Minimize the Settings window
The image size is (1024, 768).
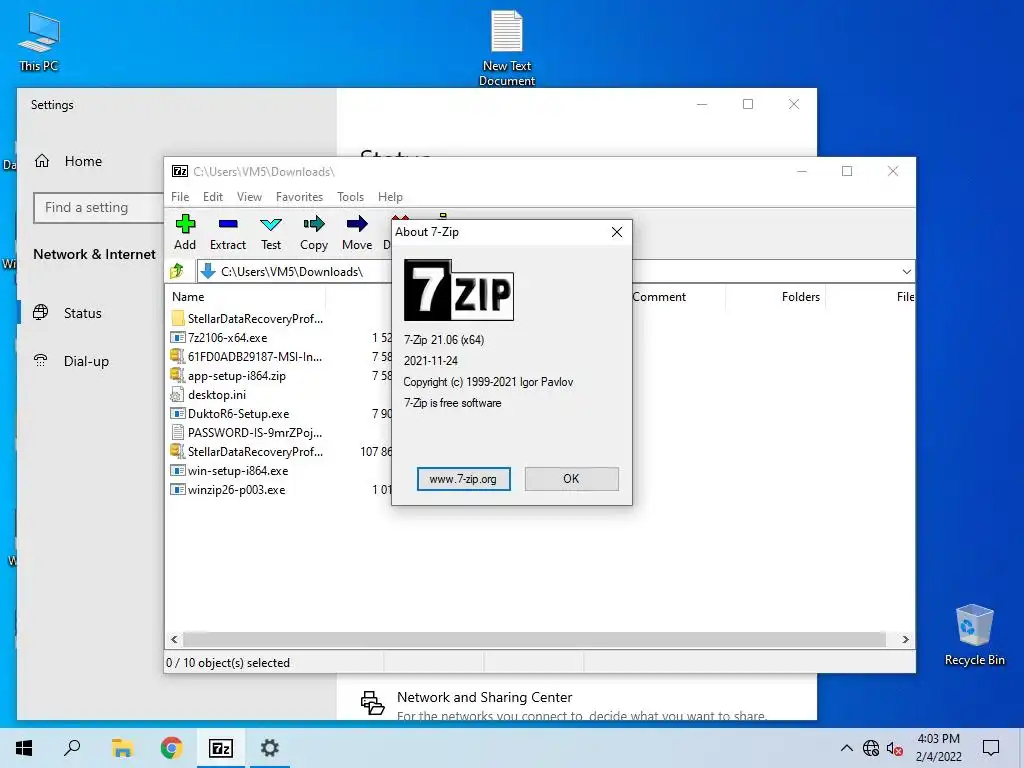pos(702,104)
